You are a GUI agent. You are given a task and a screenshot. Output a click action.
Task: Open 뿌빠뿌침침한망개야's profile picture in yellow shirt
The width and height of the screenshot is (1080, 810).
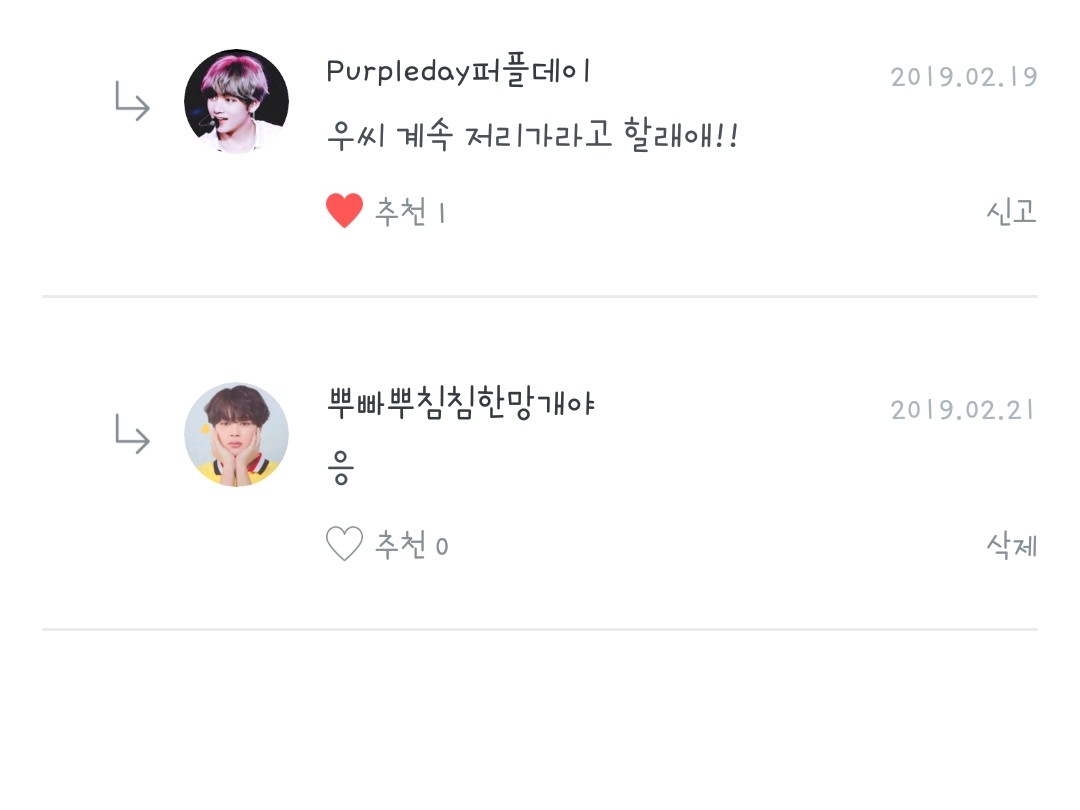(236, 435)
